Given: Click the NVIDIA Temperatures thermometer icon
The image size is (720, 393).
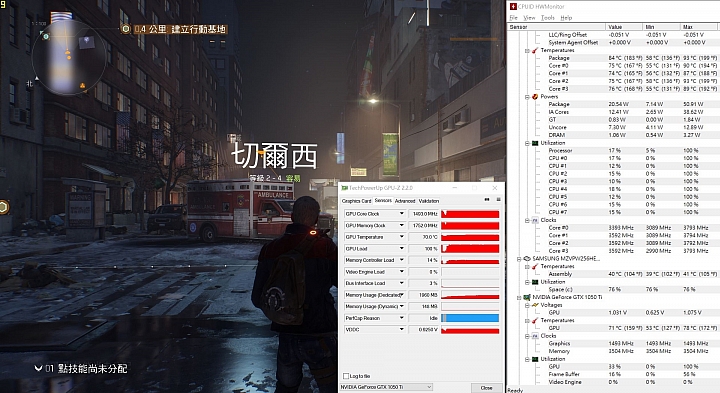Looking at the screenshot, I should click(535, 320).
